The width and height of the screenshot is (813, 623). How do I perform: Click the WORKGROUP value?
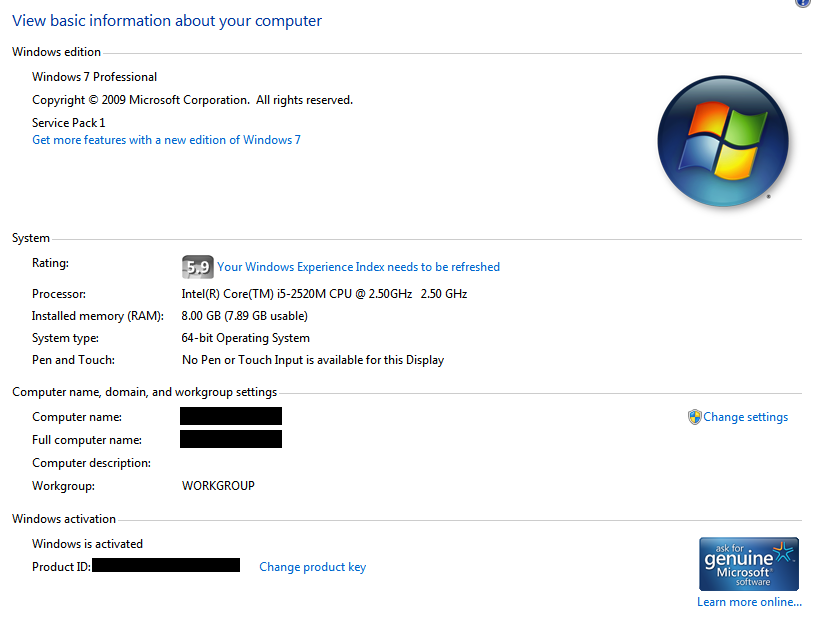tap(218, 486)
